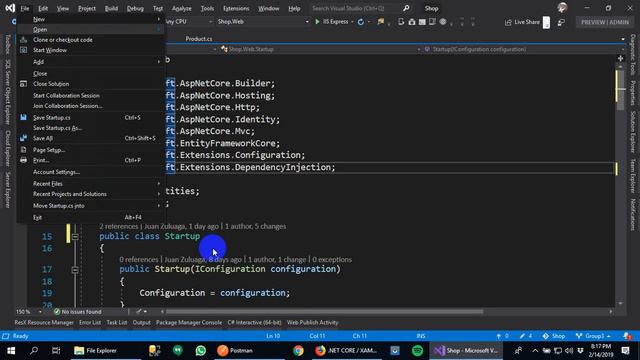Click the Visual Studio logo icon
Image resolution: width=640 pixels, height=360 pixels.
pos(10,8)
